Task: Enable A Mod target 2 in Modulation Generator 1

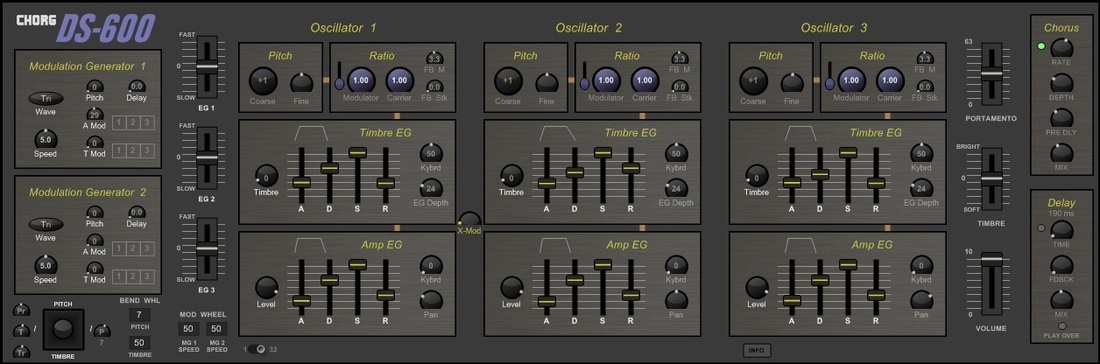Action: pyautogui.click(x=133, y=123)
